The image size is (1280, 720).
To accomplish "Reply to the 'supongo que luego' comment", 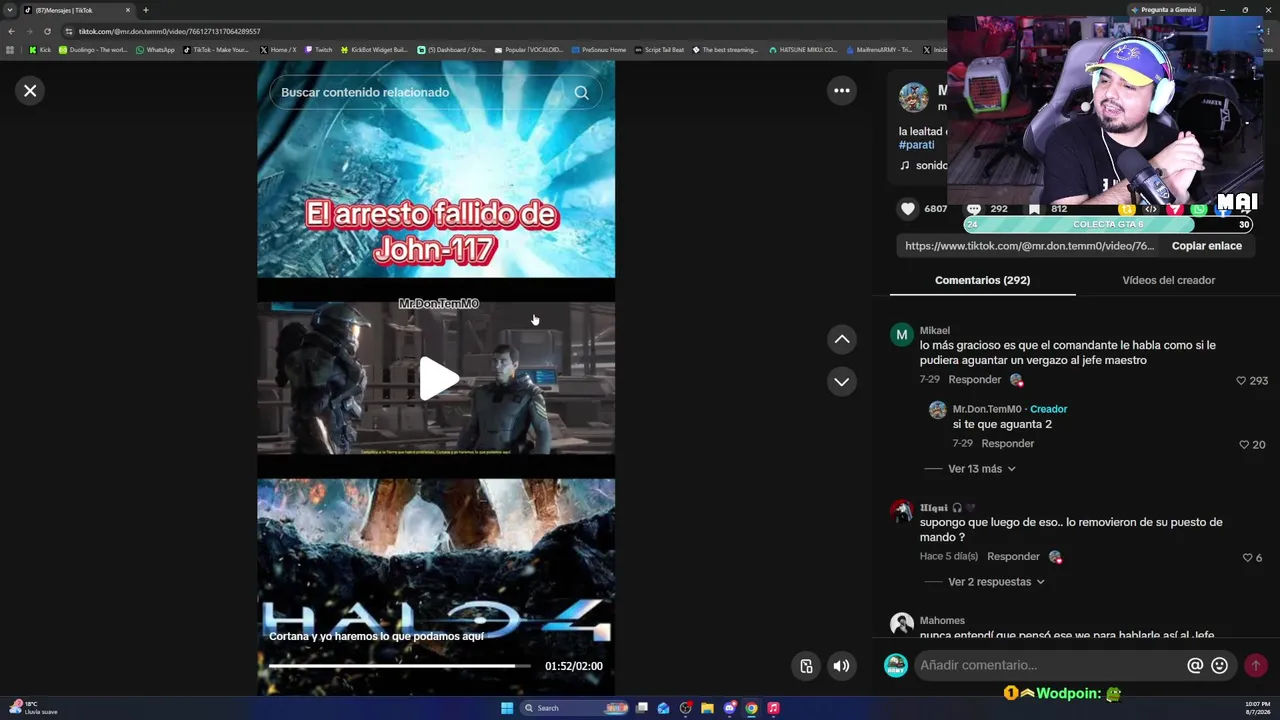I will click(x=1013, y=557).
